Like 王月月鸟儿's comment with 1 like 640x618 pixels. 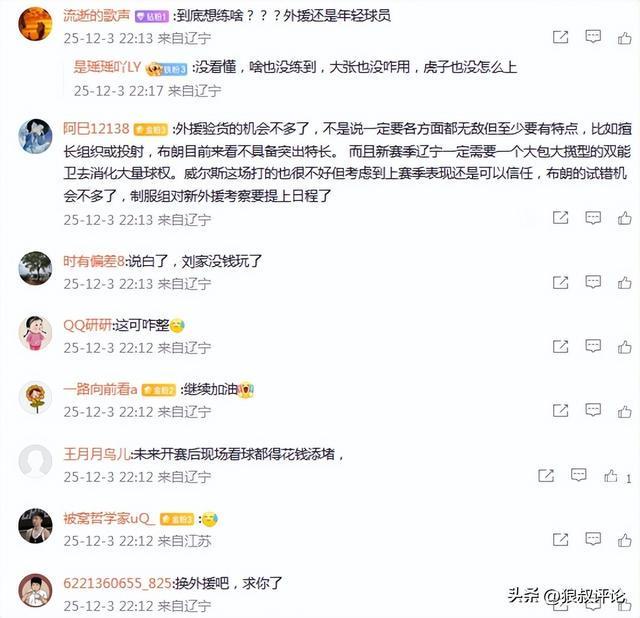(611, 476)
